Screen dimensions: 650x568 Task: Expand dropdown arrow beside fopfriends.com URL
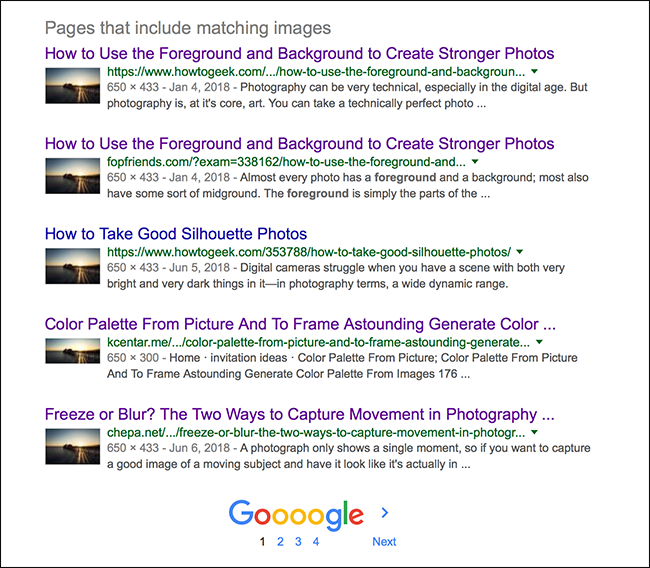point(475,162)
